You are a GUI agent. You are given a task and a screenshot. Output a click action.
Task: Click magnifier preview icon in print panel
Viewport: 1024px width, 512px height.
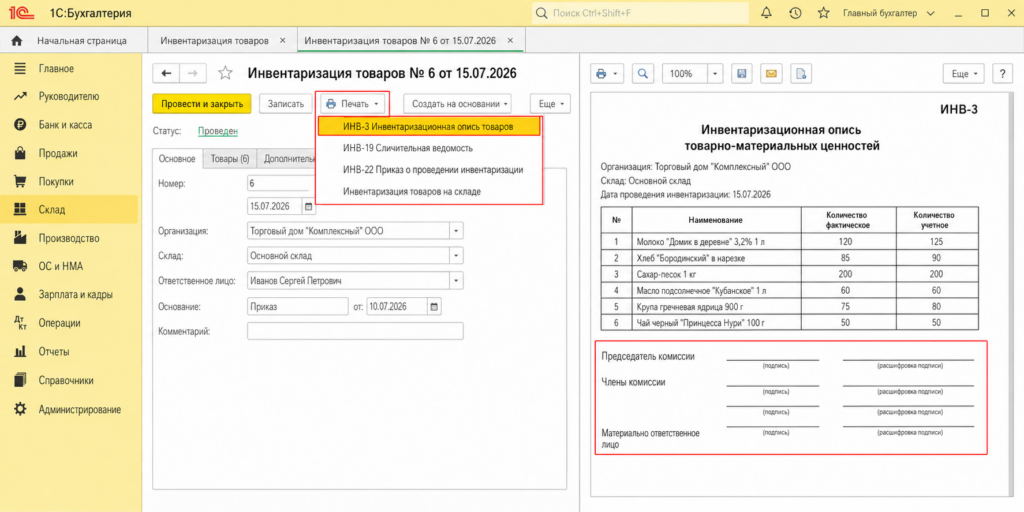[643, 74]
